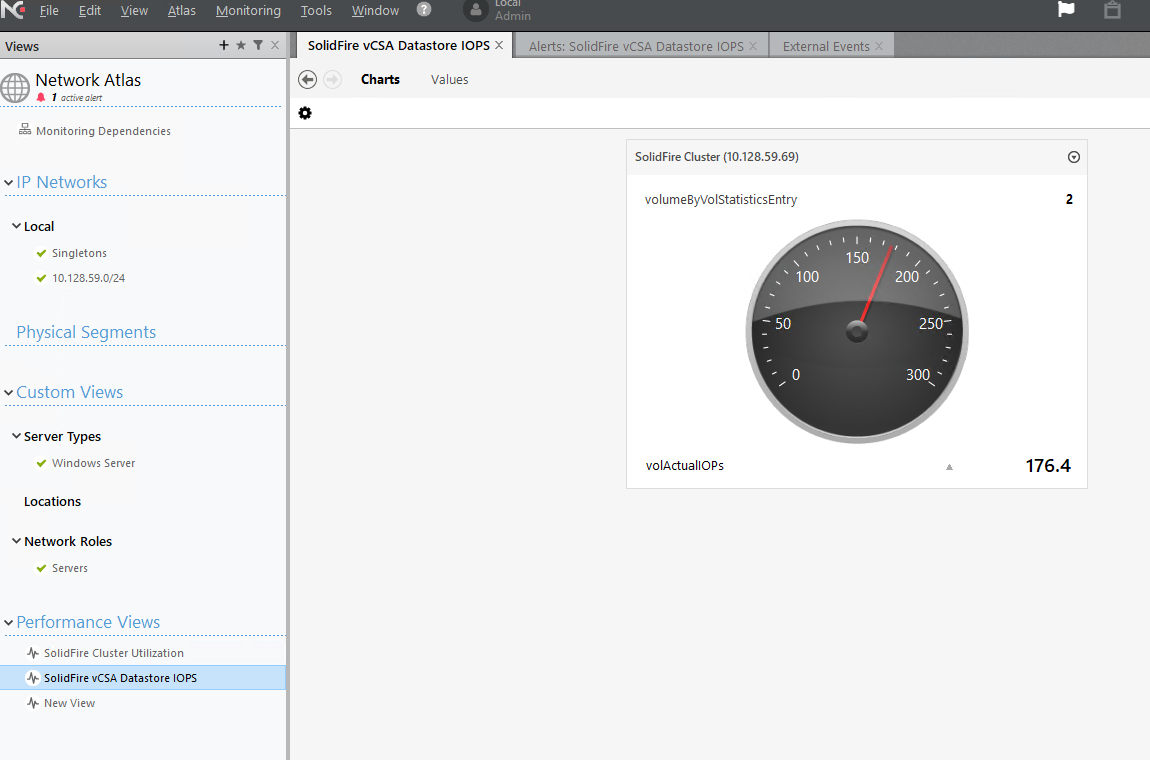This screenshot has width=1150, height=760.
Task: Click the green check next to Singletons
Action: pos(41,253)
